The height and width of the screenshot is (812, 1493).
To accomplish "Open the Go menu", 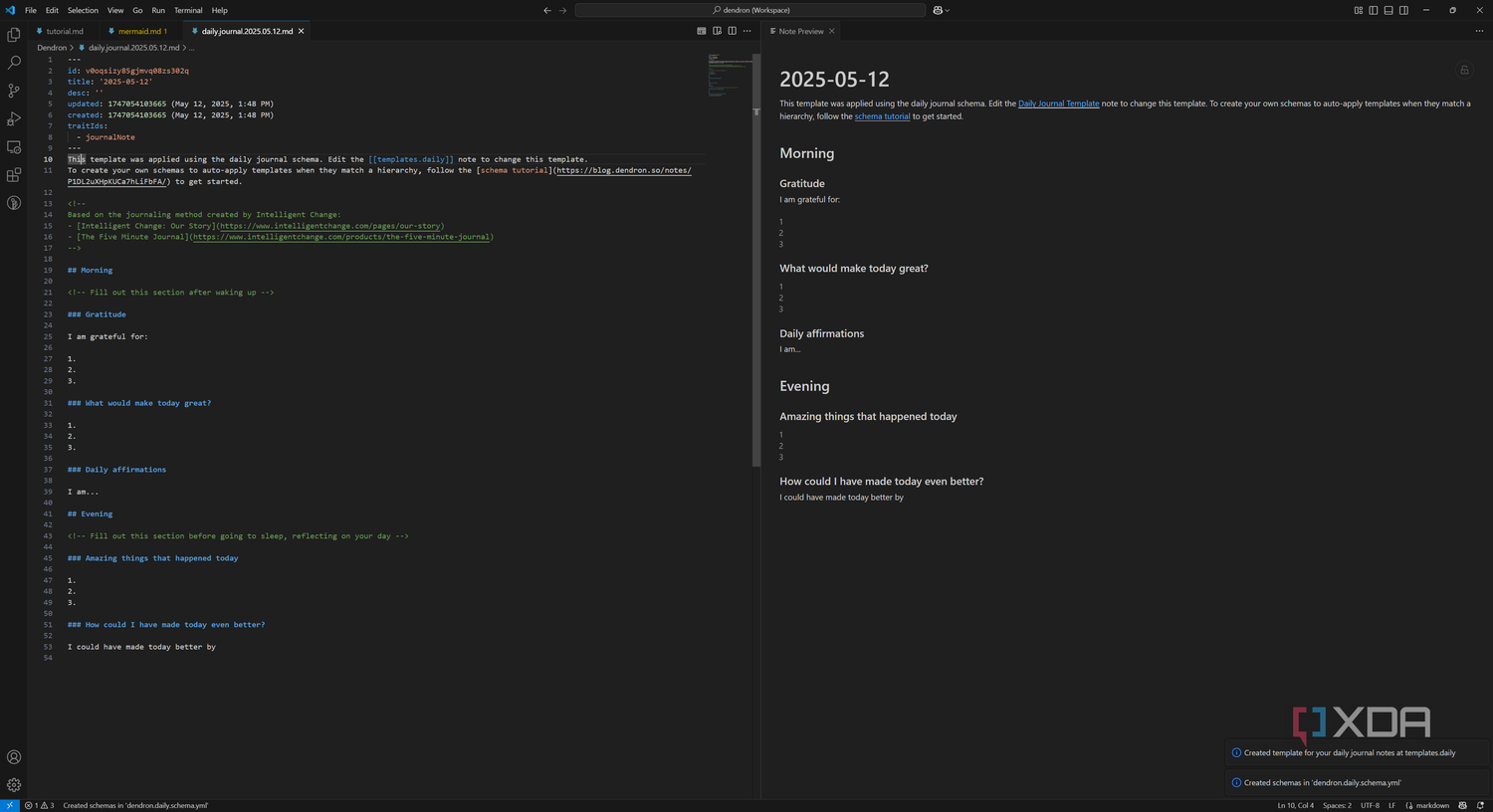I will pyautogui.click(x=137, y=10).
